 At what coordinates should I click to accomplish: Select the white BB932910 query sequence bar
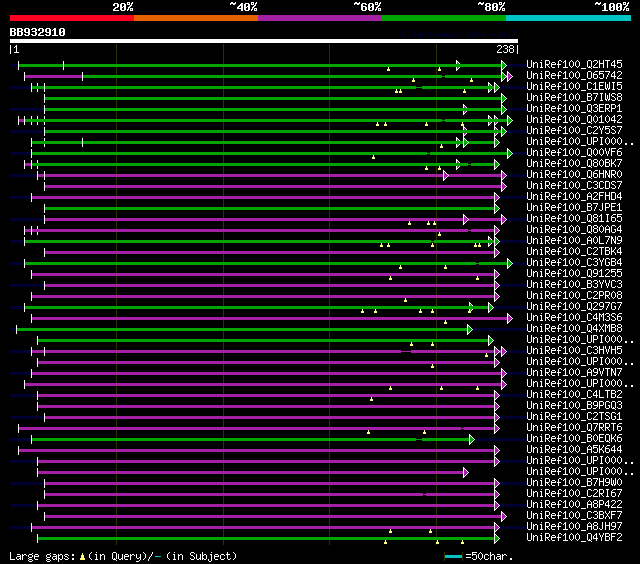pyautogui.click(x=264, y=41)
